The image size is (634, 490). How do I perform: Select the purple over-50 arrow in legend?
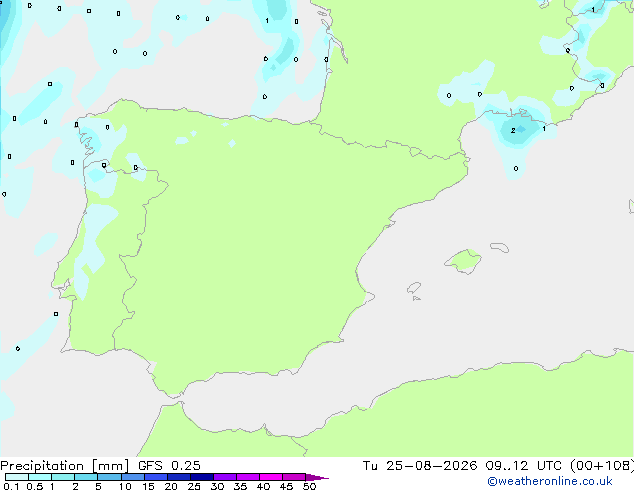317,477
